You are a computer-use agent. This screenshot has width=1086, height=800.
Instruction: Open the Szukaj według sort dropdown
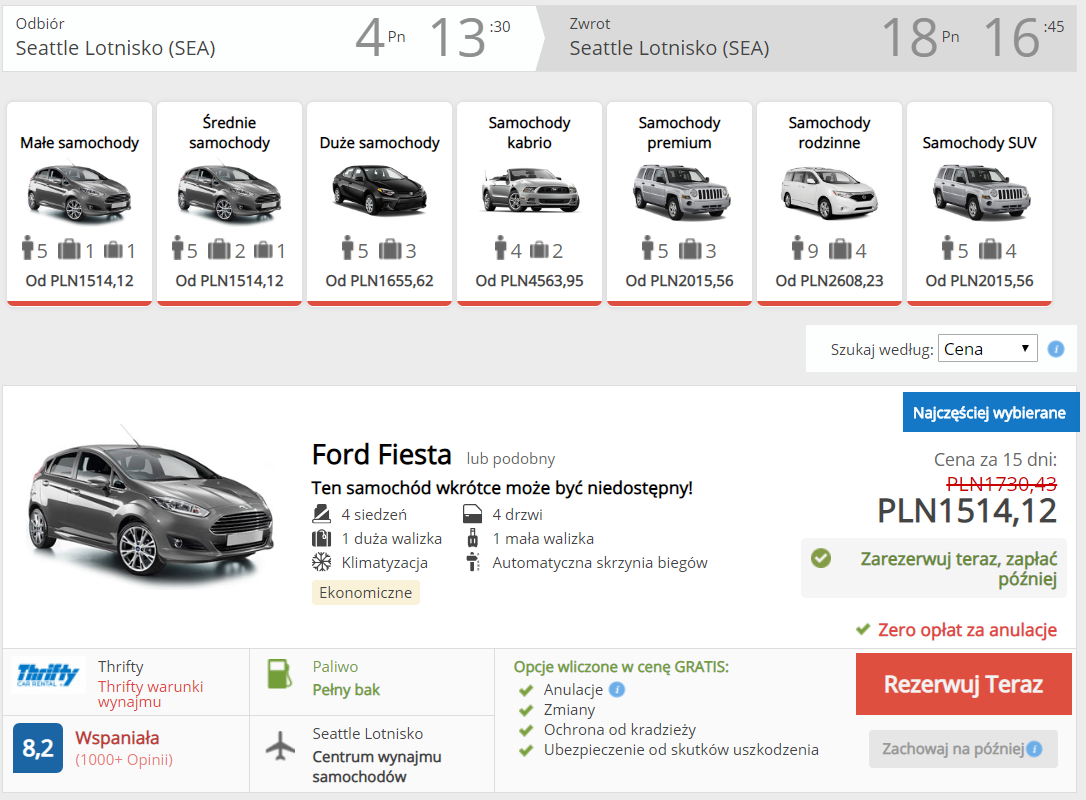[x=988, y=348]
